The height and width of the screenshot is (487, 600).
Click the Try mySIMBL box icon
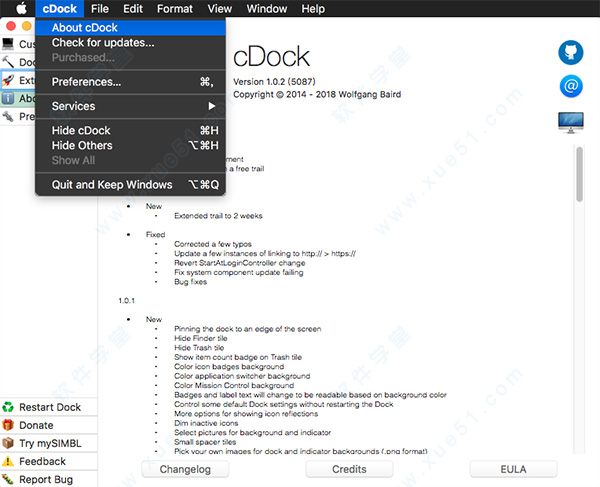pyautogui.click(x=8, y=443)
